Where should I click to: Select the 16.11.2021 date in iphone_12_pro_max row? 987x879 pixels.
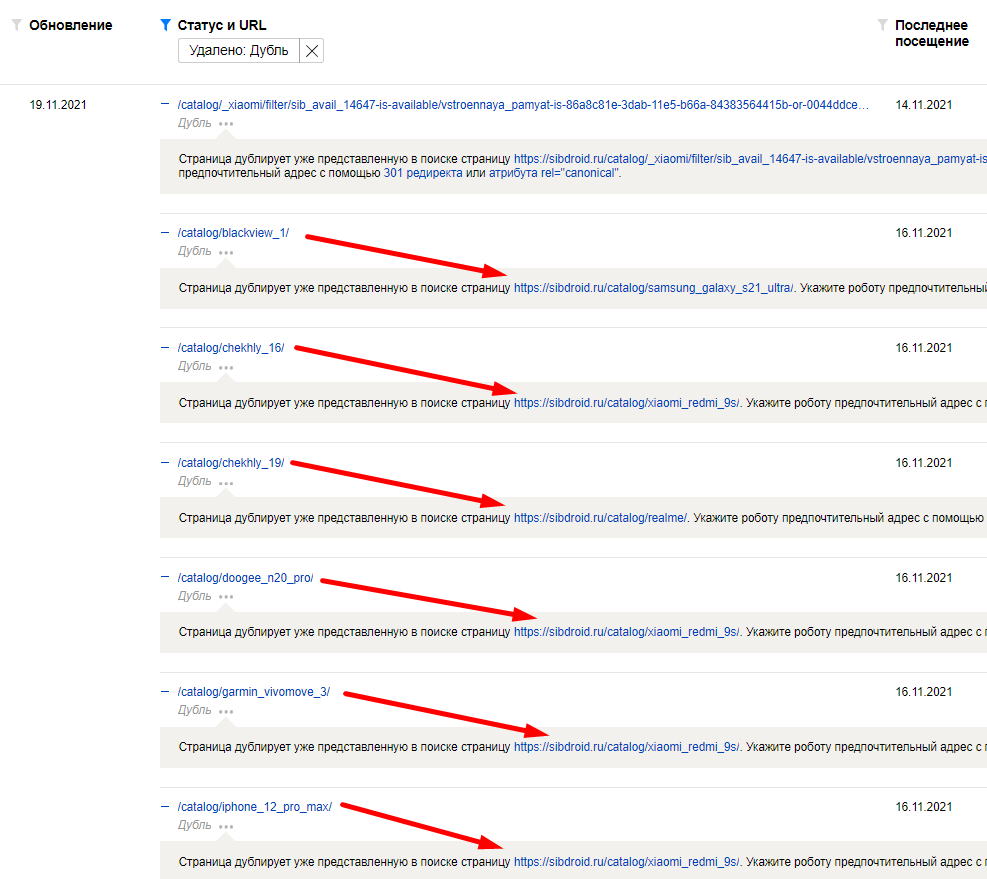pos(924,807)
